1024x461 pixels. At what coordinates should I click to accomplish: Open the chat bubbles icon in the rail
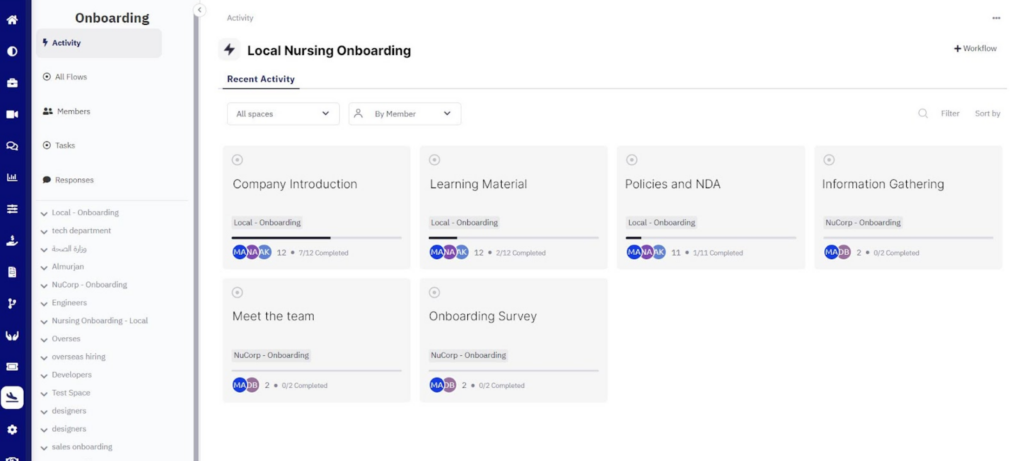pos(12,146)
